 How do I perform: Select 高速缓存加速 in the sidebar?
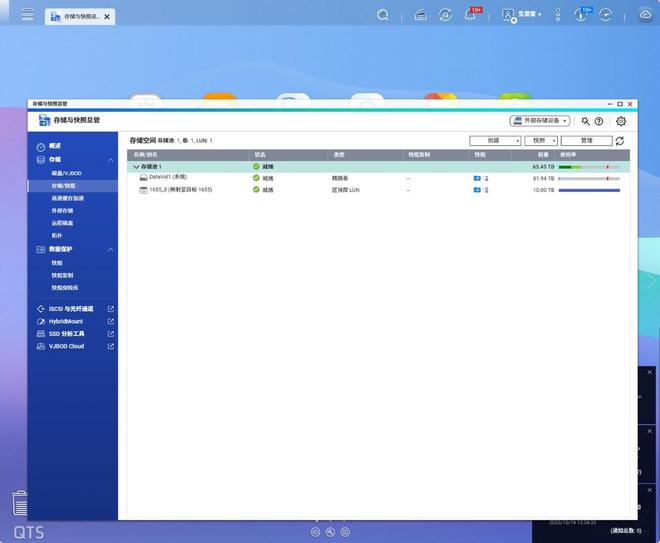68,198
